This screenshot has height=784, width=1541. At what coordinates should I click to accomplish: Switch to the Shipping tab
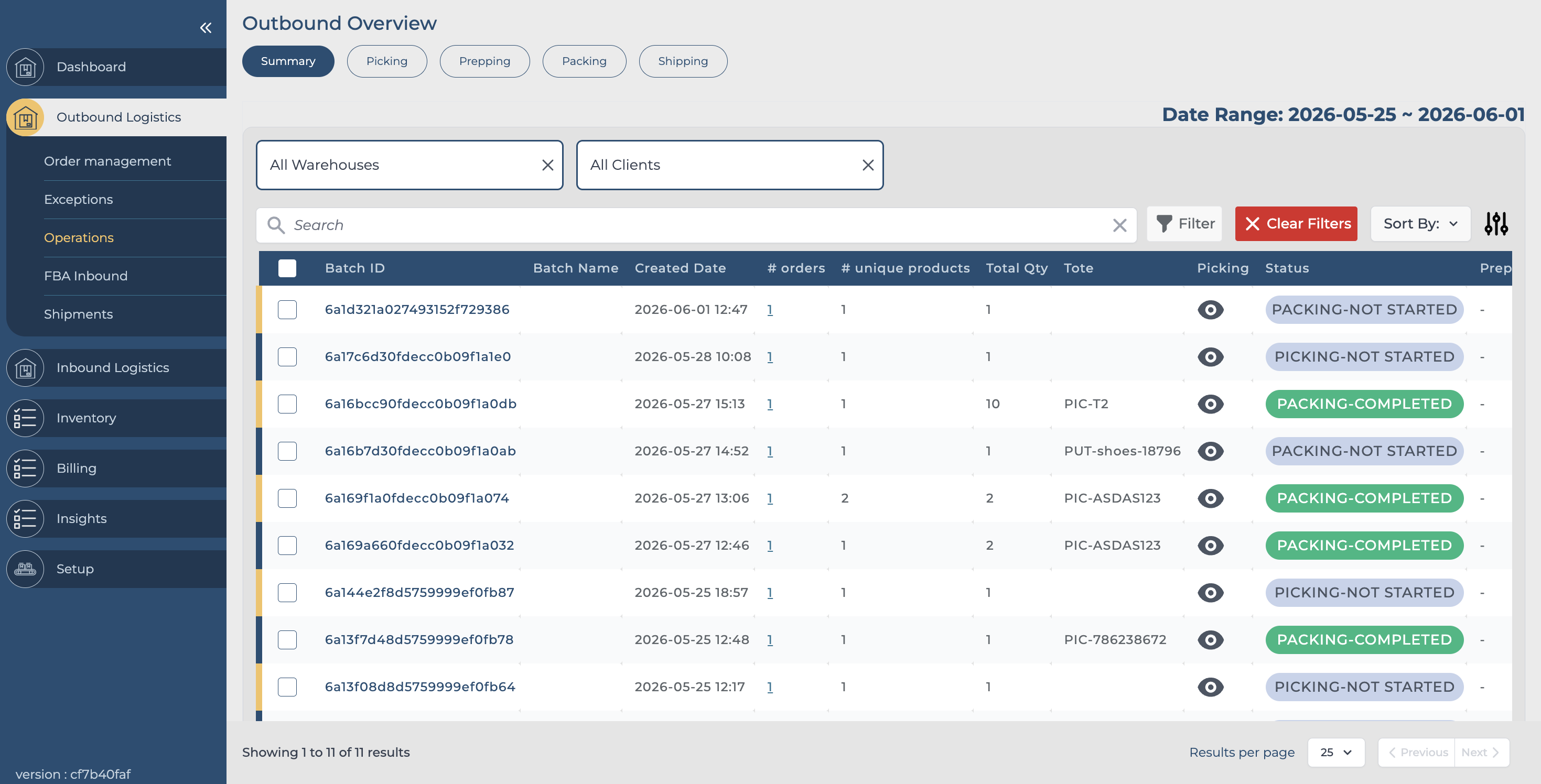(683, 62)
